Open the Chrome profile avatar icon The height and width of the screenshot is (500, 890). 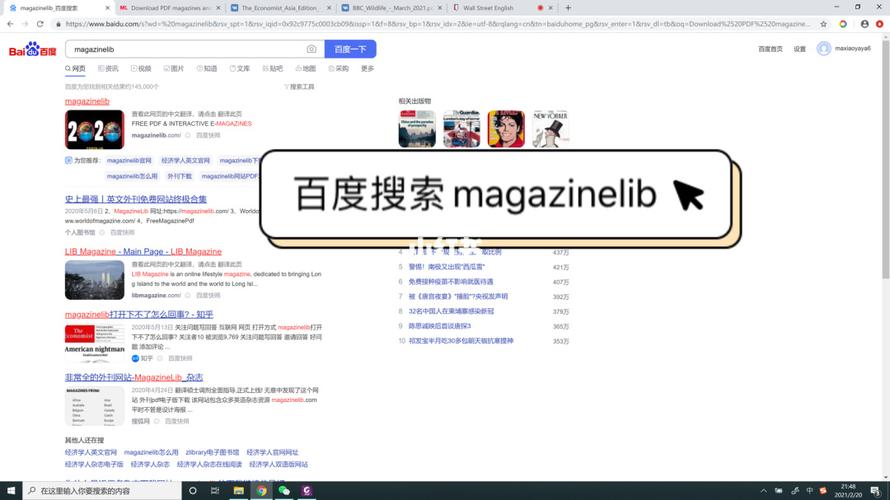click(x=864, y=24)
